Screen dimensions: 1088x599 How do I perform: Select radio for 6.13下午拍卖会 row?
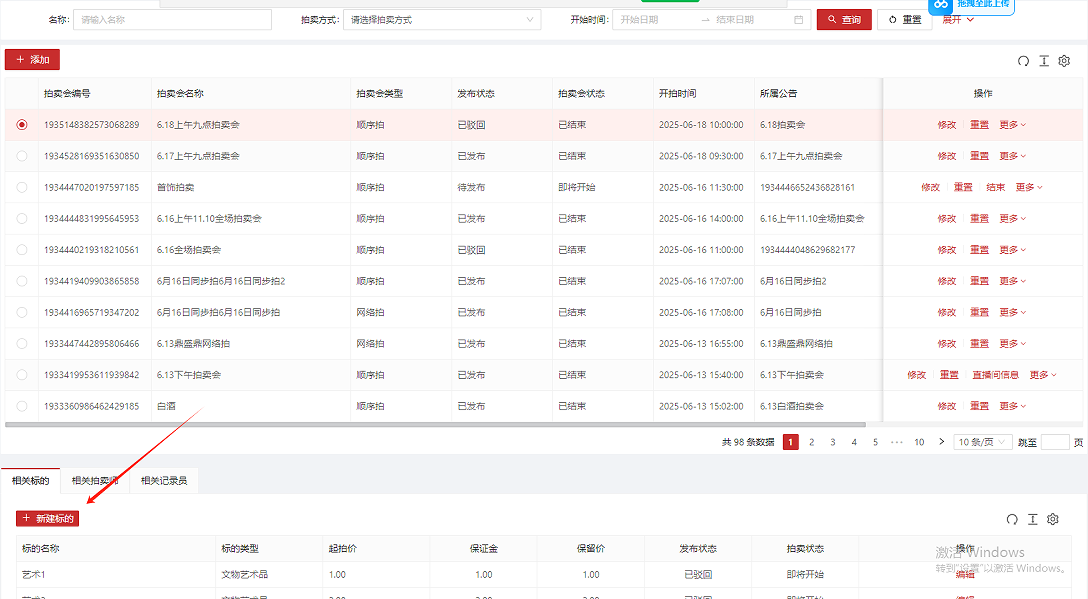click(x=22, y=375)
